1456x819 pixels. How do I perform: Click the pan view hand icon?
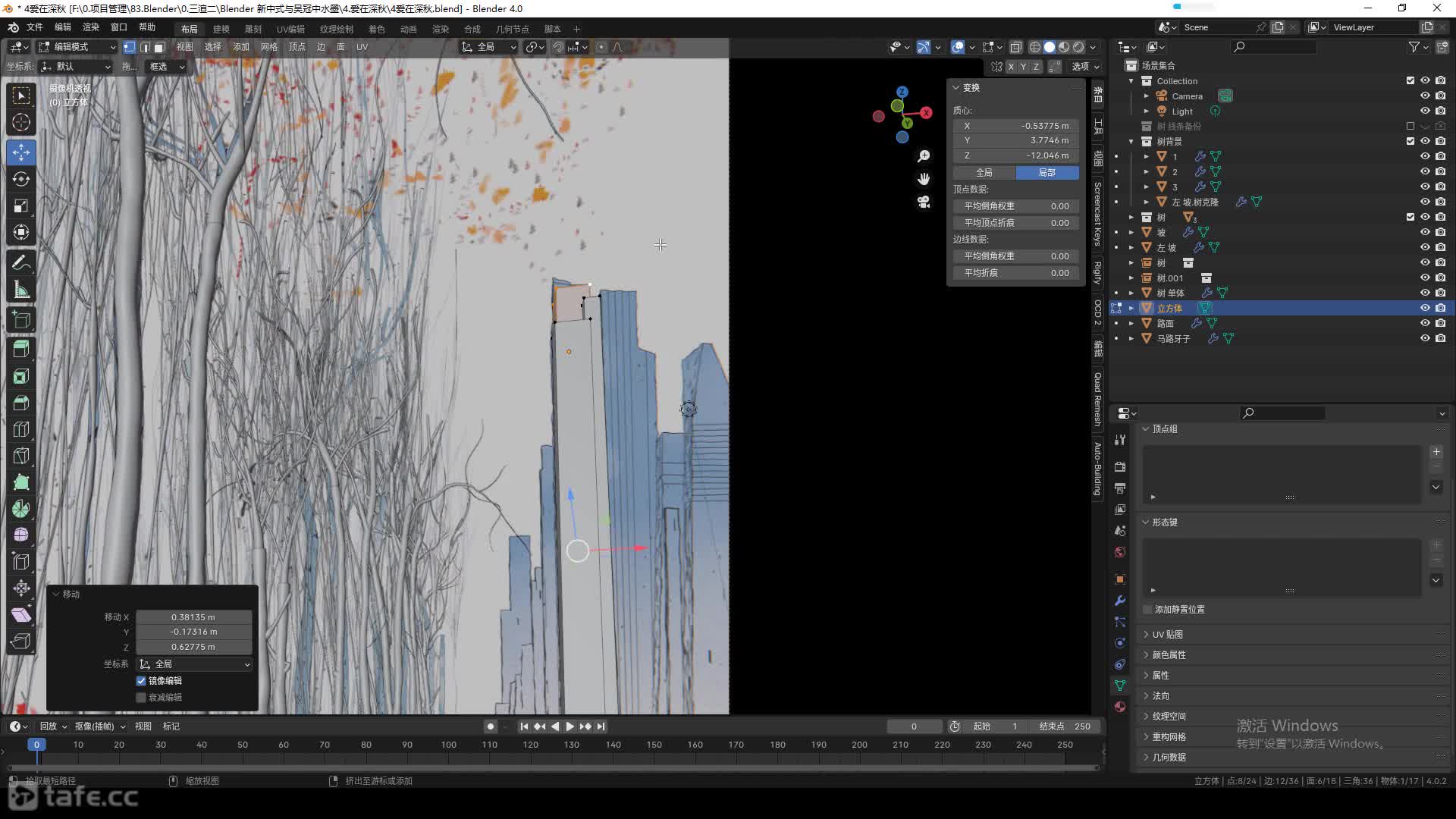tap(924, 179)
